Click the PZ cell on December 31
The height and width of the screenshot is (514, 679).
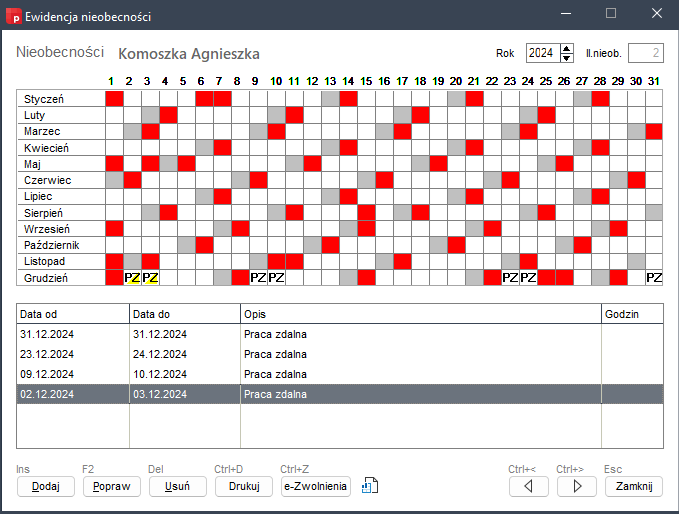point(654,277)
